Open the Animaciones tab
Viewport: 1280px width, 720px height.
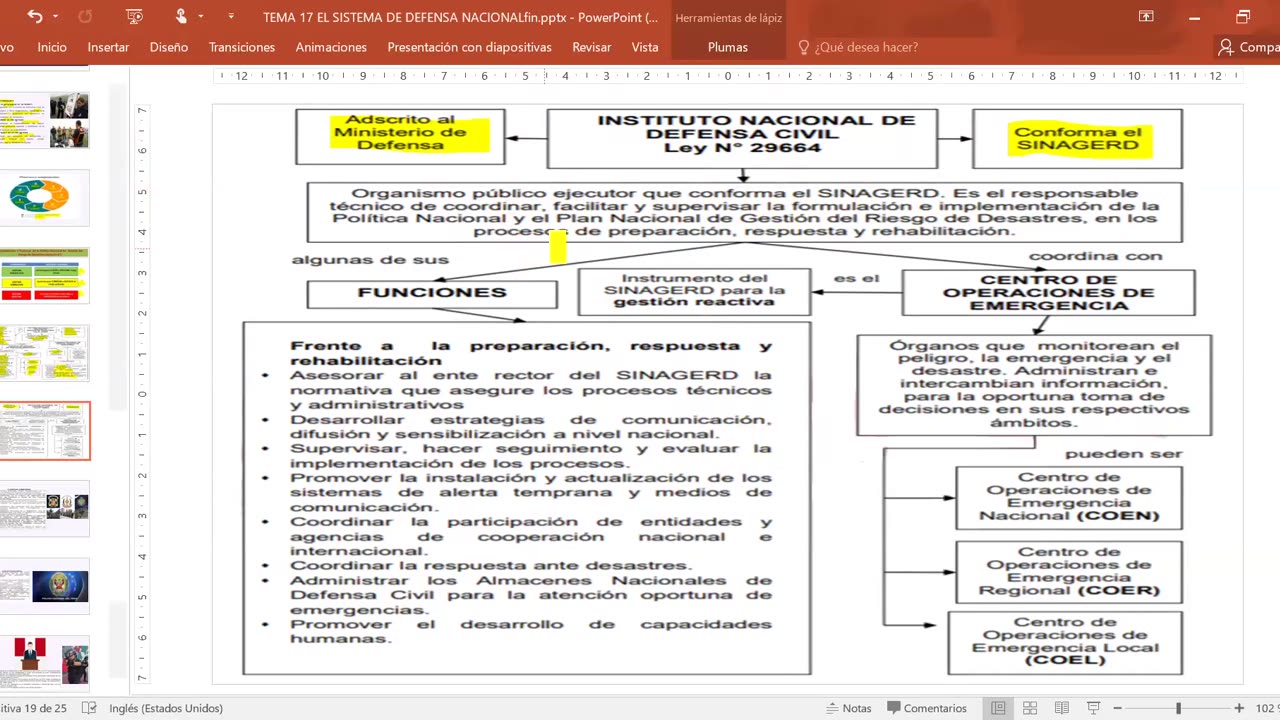331,47
